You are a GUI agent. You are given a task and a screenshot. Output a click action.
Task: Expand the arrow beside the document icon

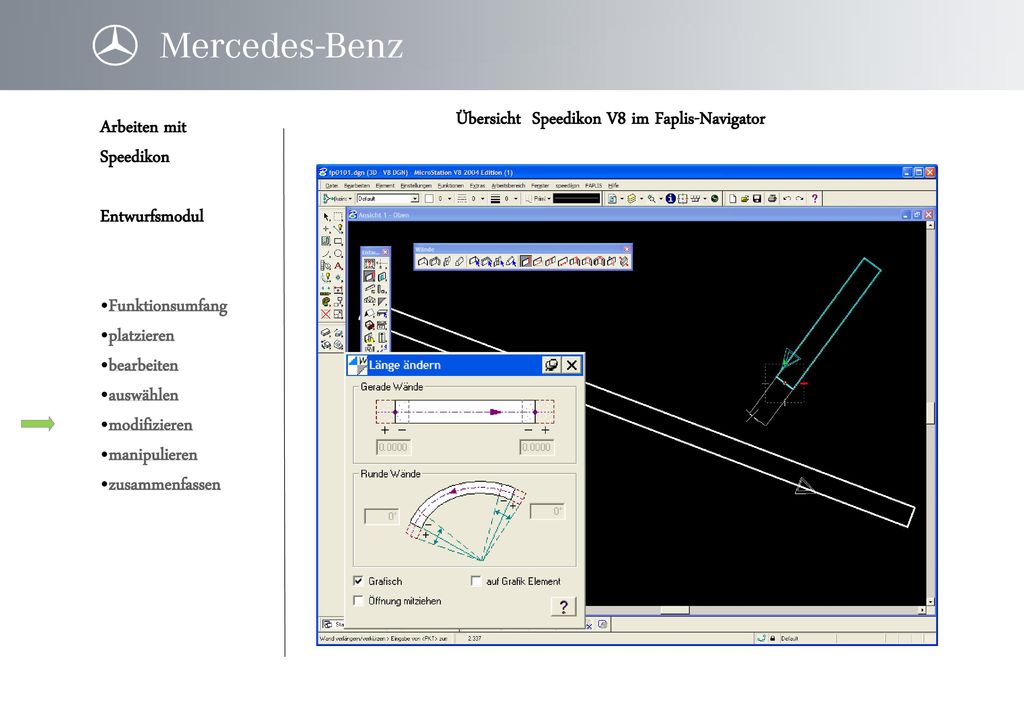(x=622, y=198)
